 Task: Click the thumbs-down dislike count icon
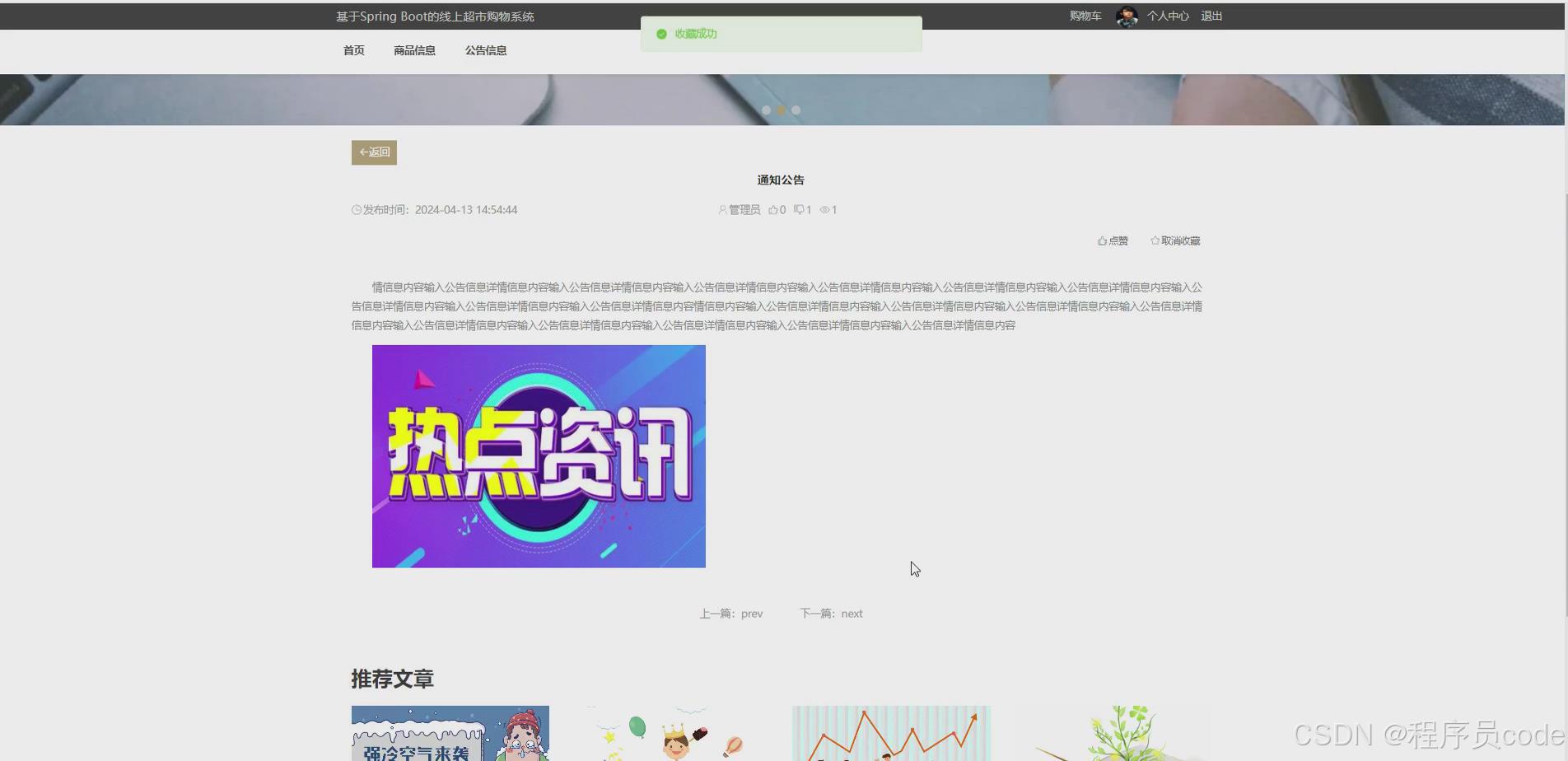(797, 210)
